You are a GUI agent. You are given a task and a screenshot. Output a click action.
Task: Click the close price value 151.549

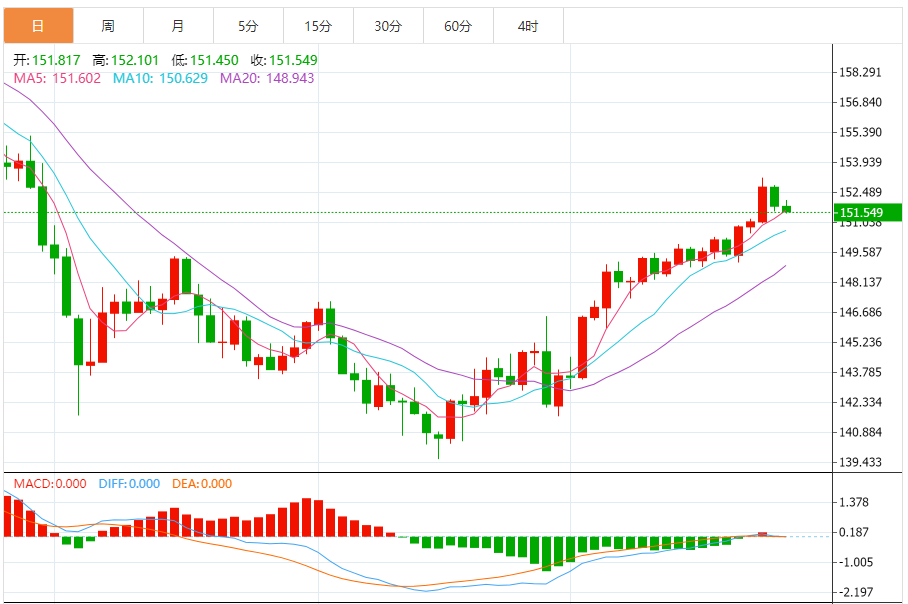(x=293, y=60)
